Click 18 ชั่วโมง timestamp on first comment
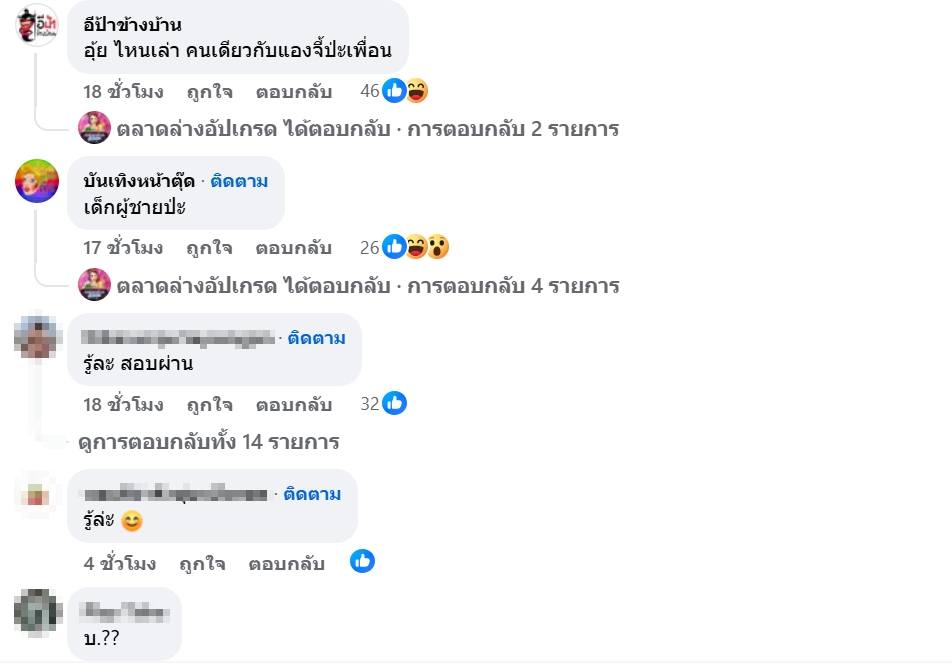This screenshot has height=663, width=952. [x=123, y=92]
